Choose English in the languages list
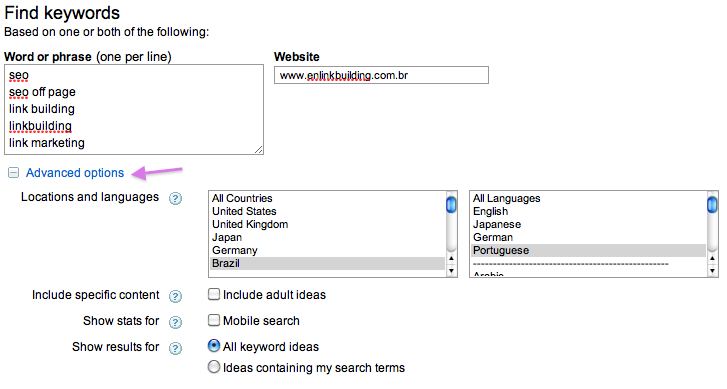The width and height of the screenshot is (727, 389). [588, 211]
